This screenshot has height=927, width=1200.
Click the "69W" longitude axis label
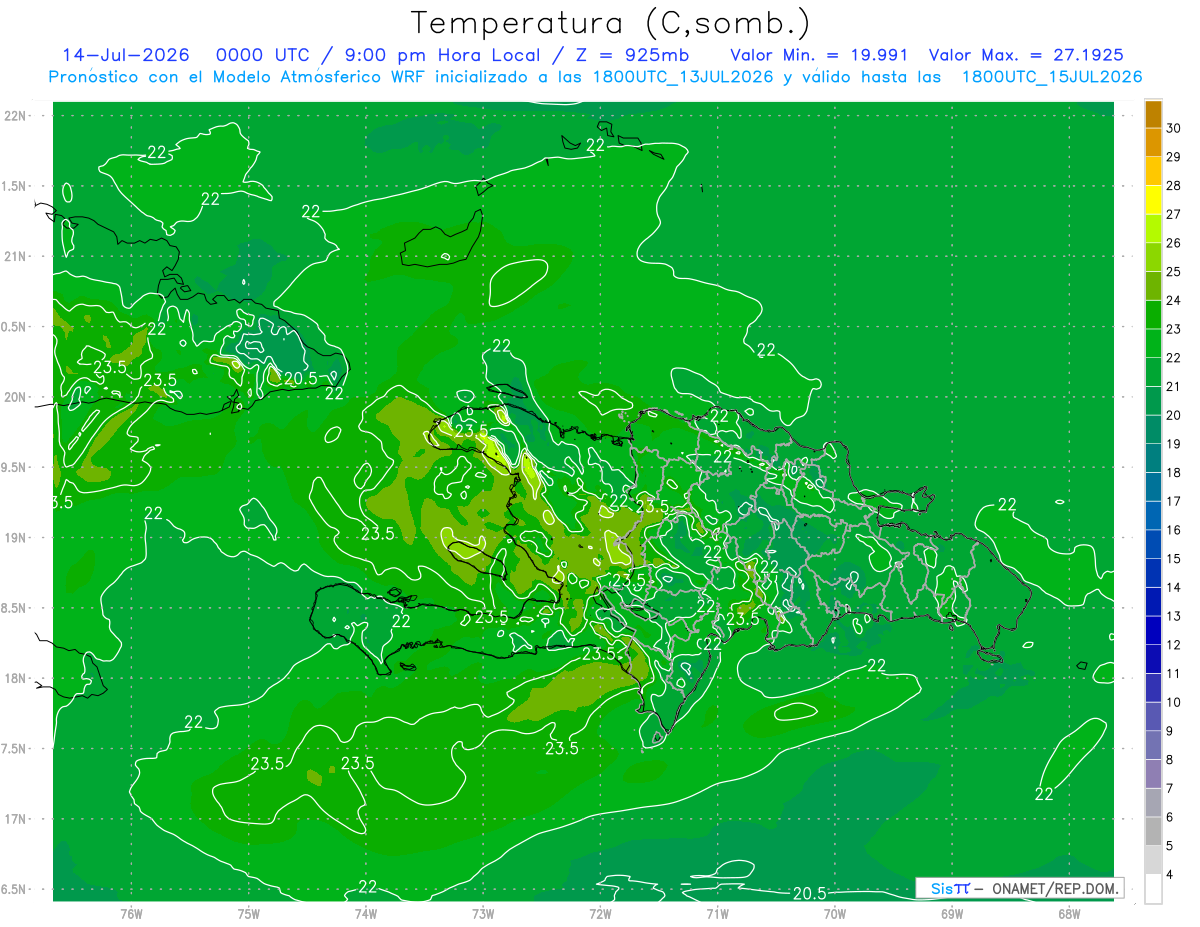[952, 913]
